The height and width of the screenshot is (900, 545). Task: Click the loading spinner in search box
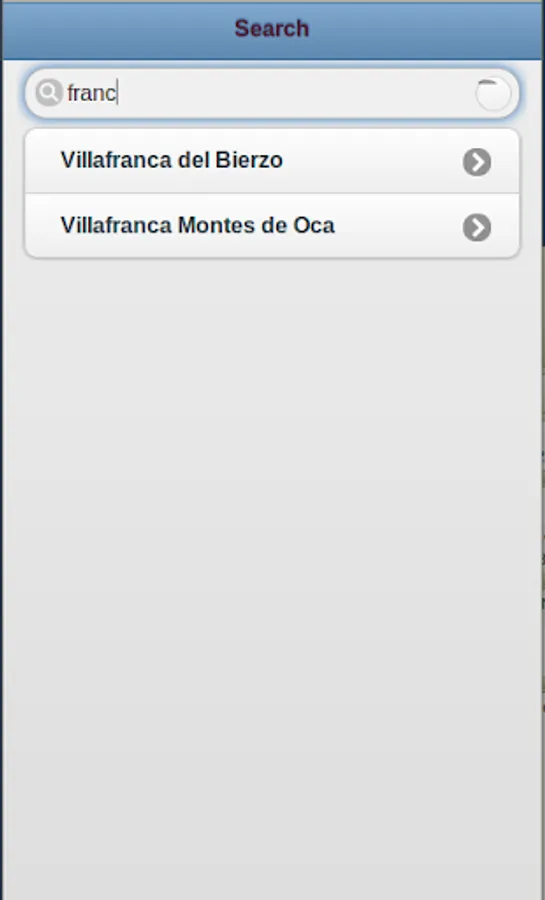click(x=493, y=94)
